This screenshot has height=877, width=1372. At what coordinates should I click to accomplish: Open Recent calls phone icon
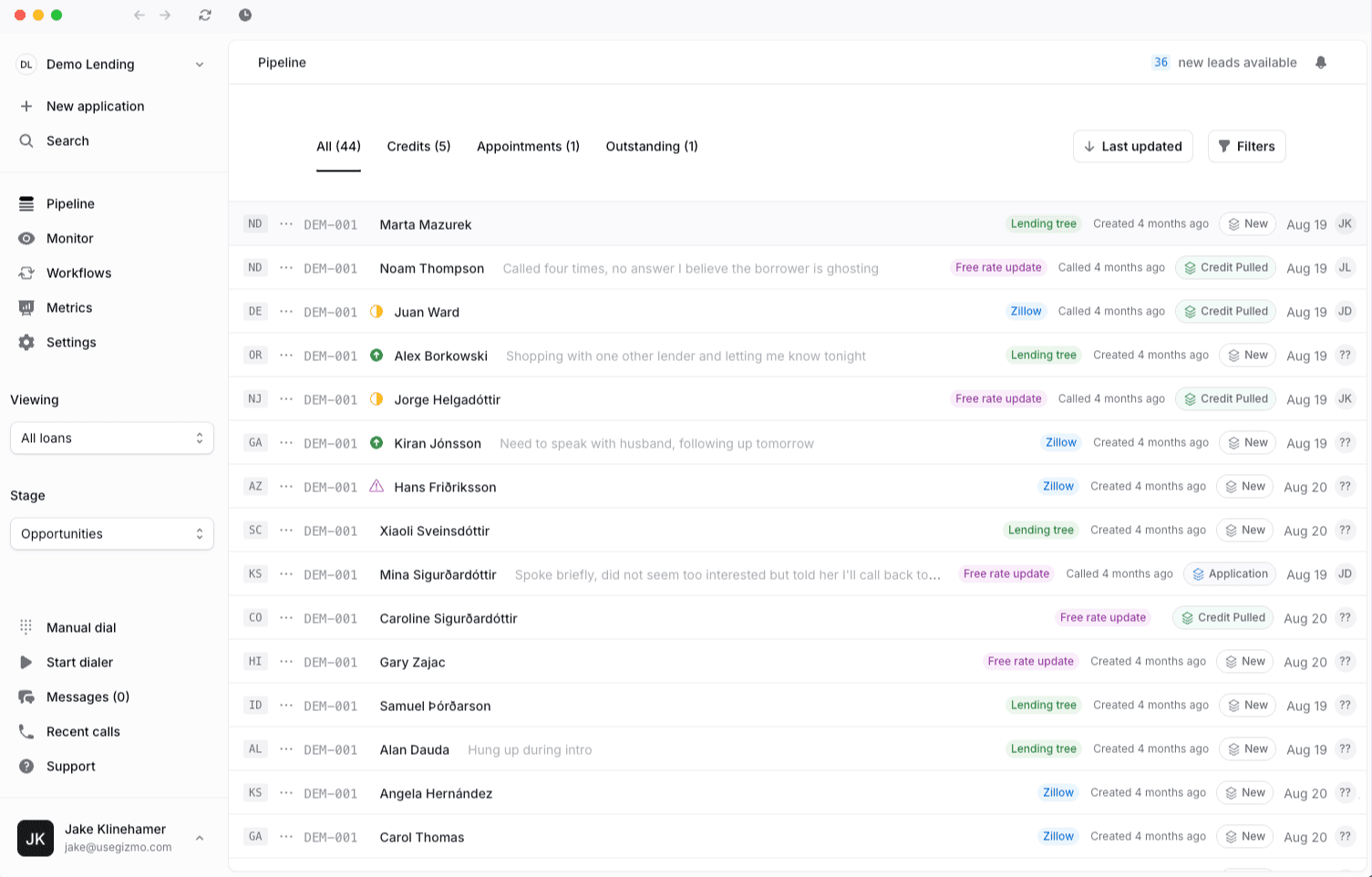(26, 732)
